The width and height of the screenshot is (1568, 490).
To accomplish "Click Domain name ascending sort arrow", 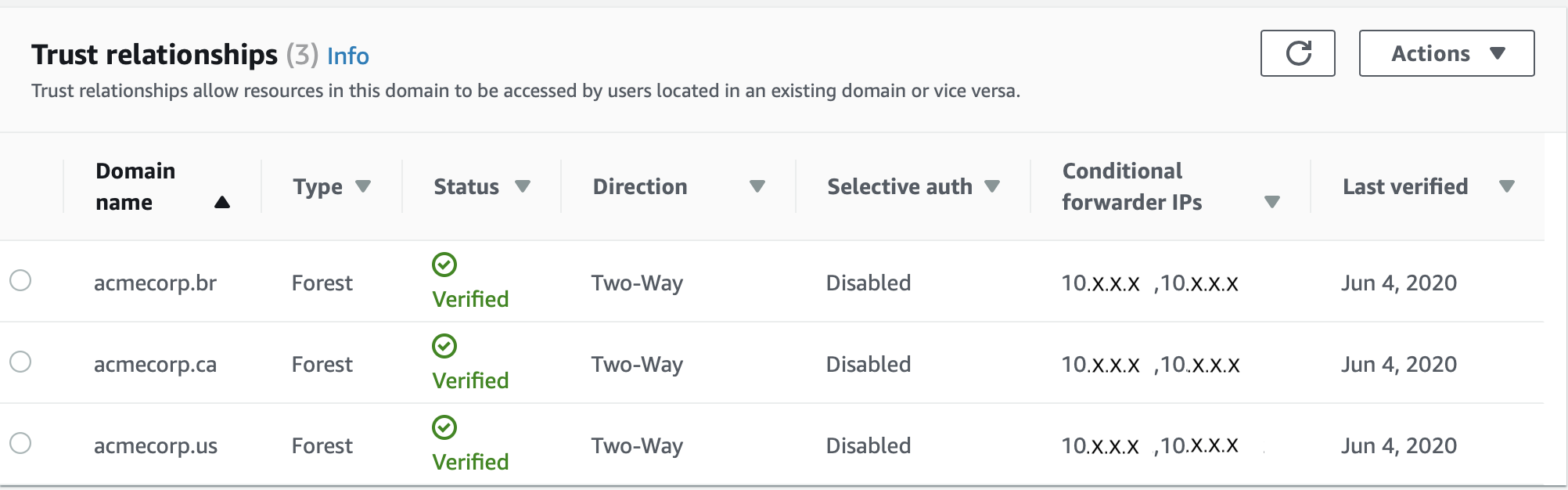I will point(222,203).
